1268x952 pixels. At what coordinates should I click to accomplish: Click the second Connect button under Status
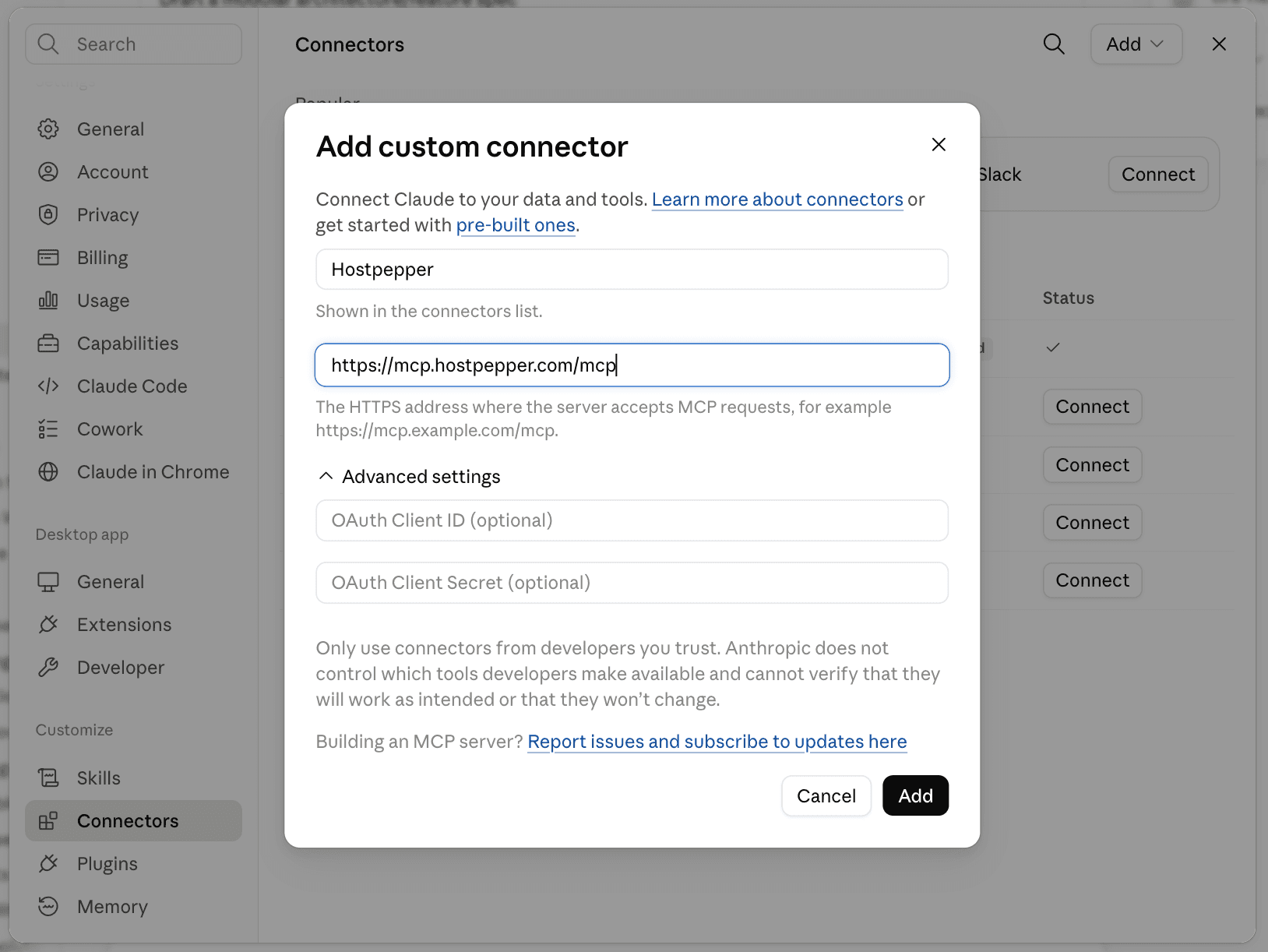click(x=1092, y=465)
